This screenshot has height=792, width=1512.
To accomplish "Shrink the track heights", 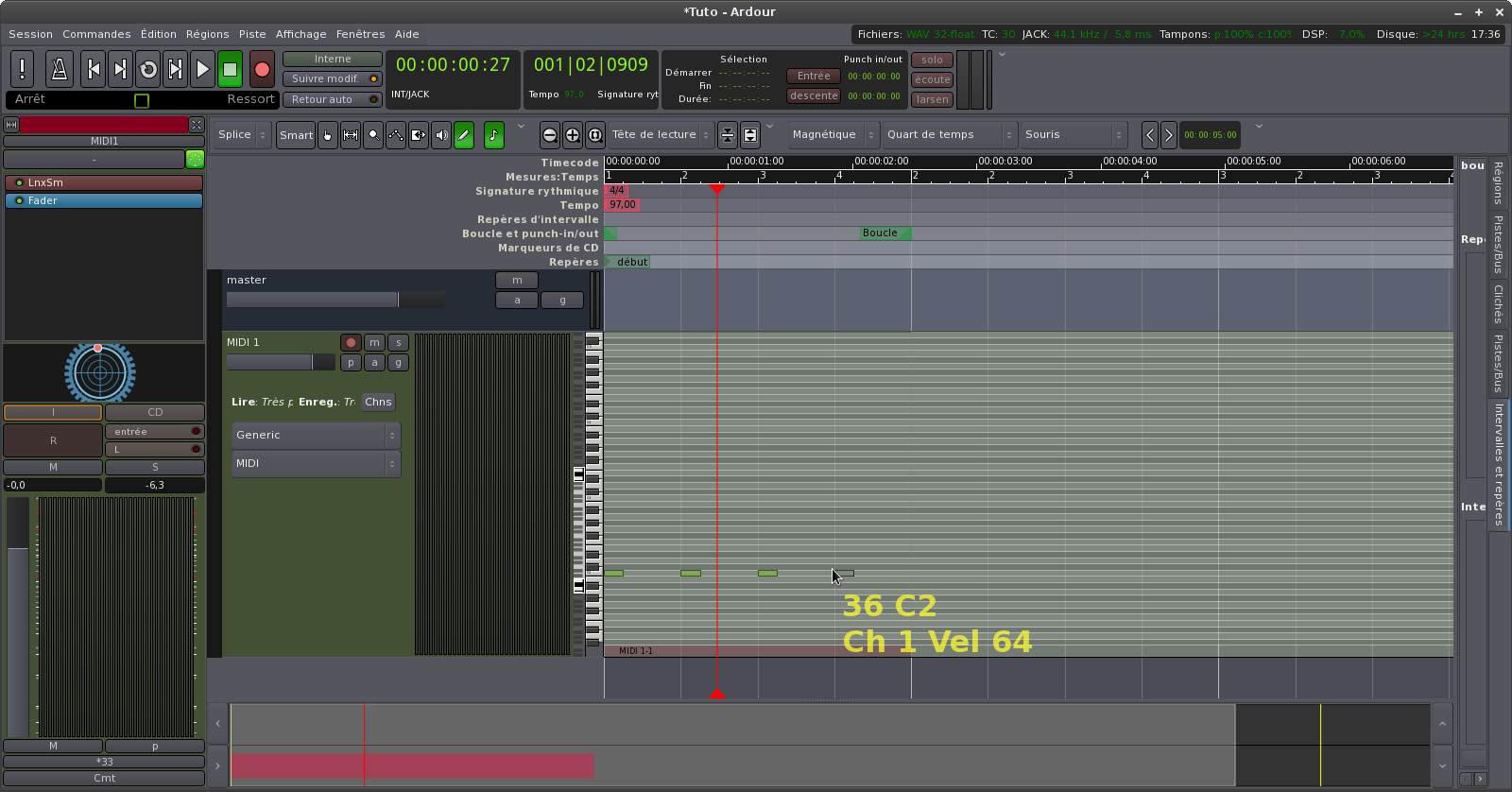I will point(728,135).
